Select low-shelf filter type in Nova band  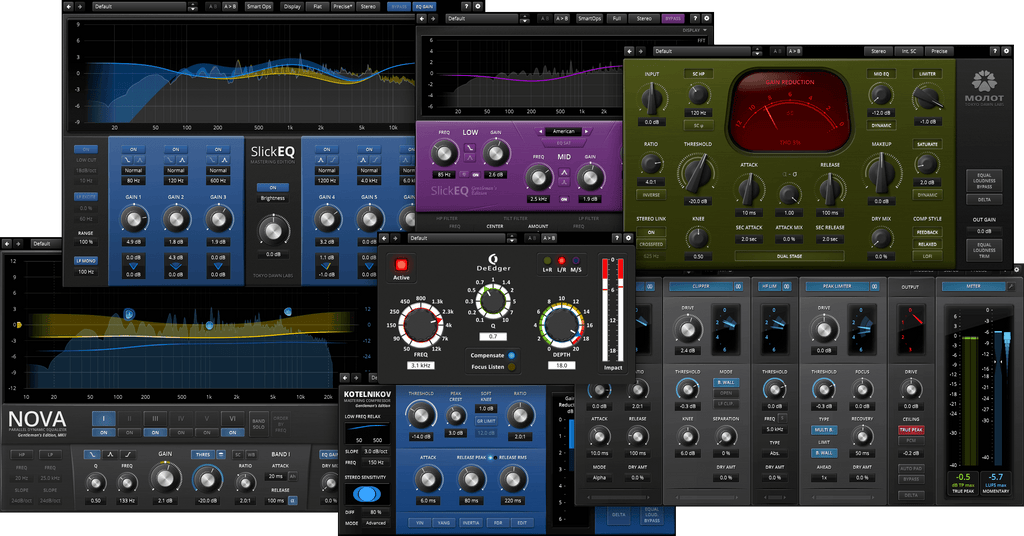[x=93, y=454]
